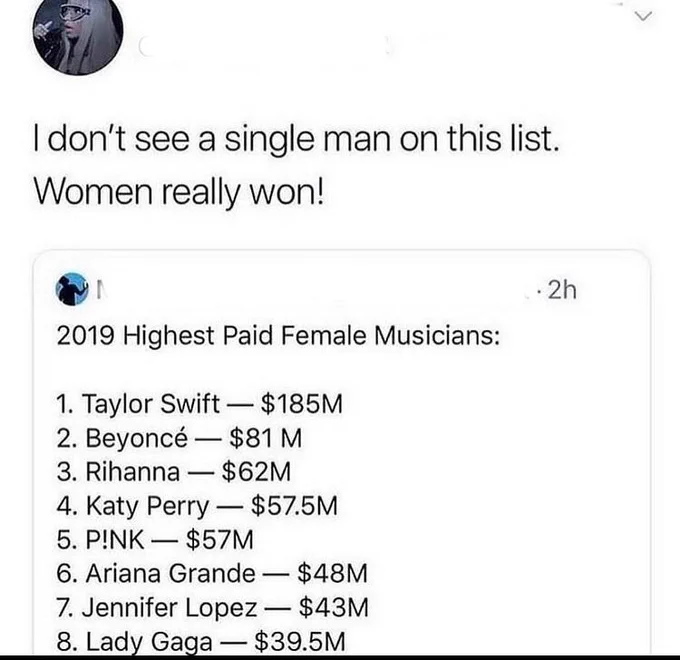The width and height of the screenshot is (680, 660).
Task: Select the "Women really won!" line
Action: [179, 192]
